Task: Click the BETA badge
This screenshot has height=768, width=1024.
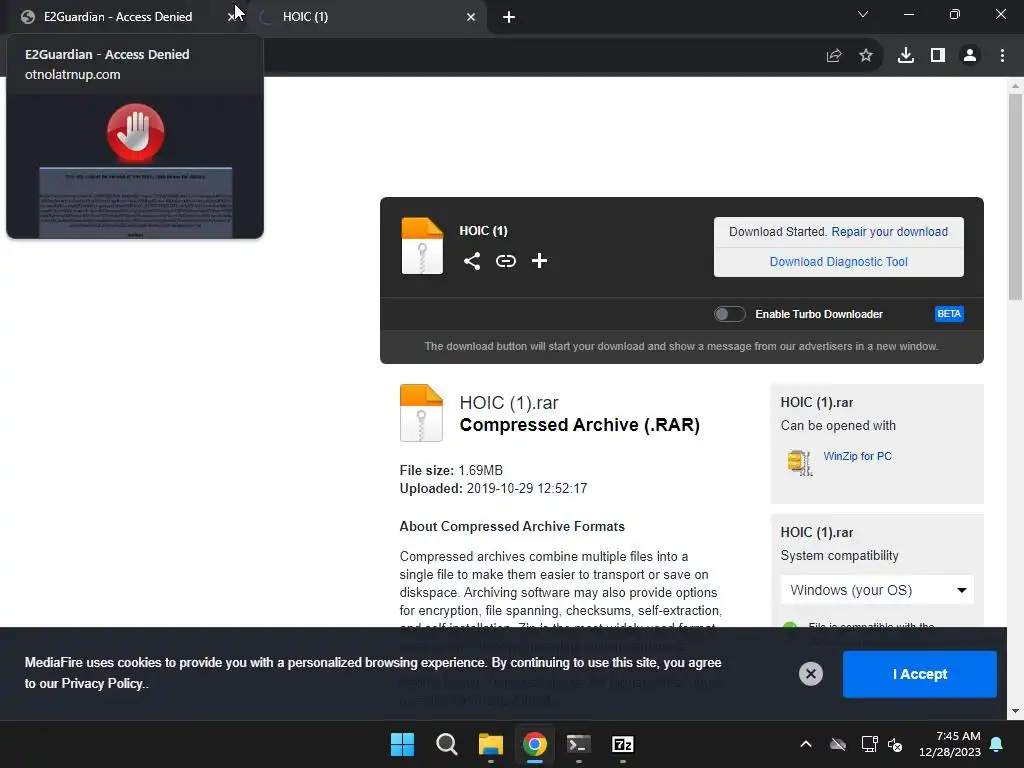Action: coord(949,314)
